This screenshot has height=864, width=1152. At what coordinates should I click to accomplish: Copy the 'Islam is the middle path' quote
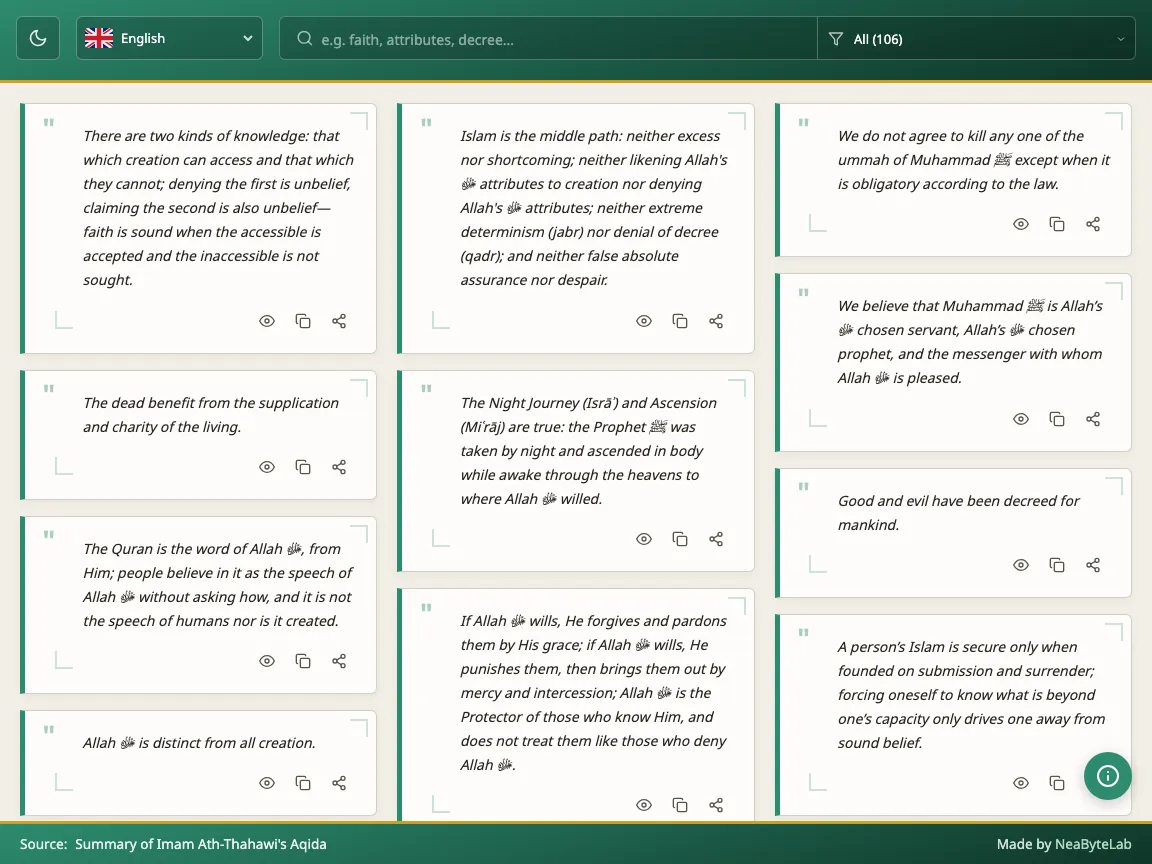(680, 321)
